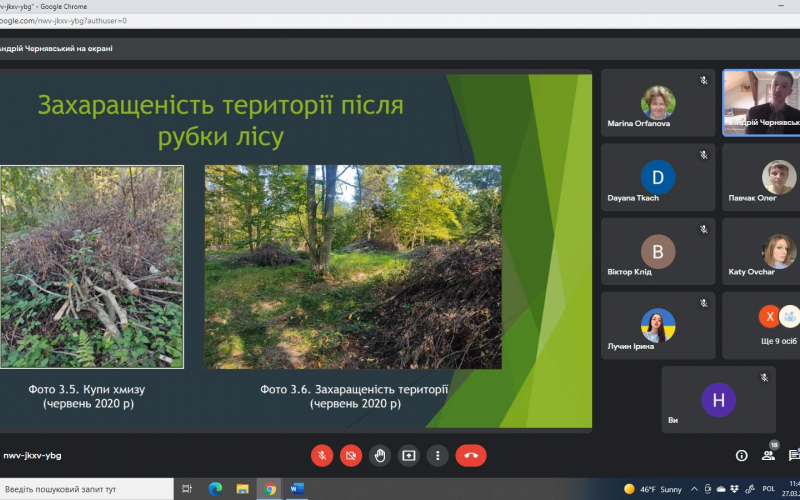Click the presenter banner 'Чернявський на екрані'
The image size is (800, 500).
(56, 48)
